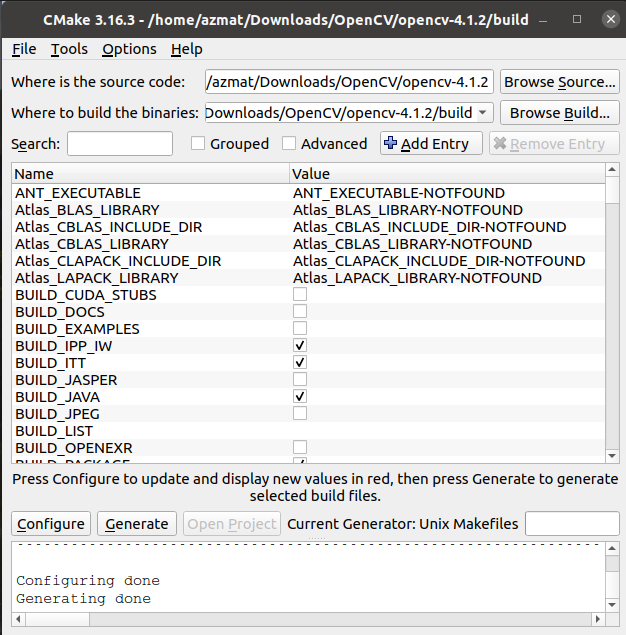Expand the build binaries path dropdown
This screenshot has height=635, width=626.
click(x=483, y=113)
